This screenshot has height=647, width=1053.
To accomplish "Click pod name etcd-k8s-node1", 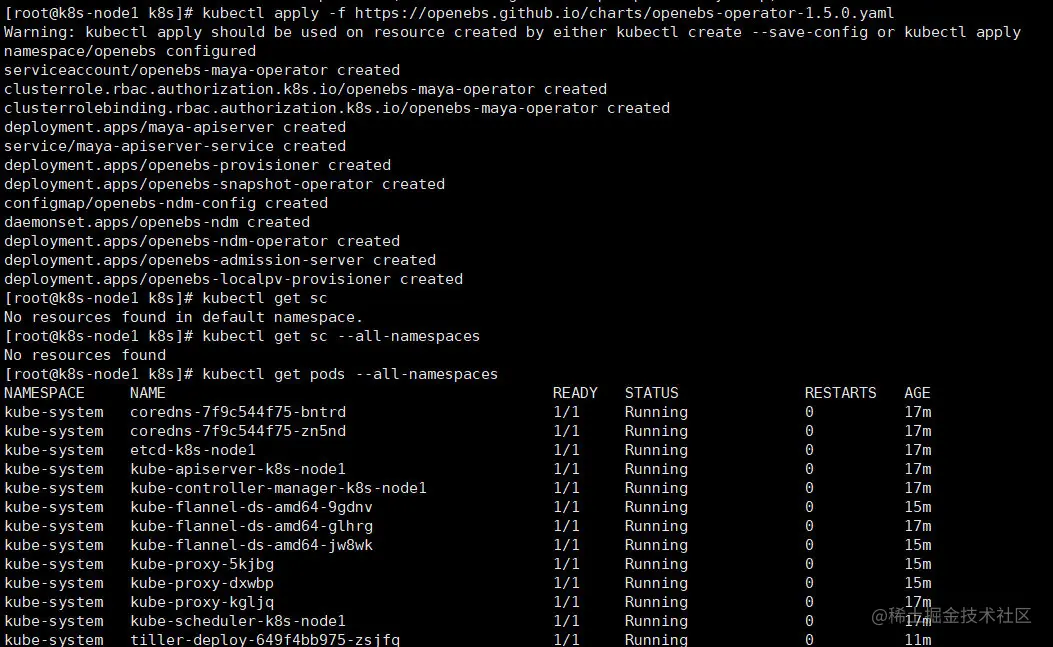I will click(x=193, y=451).
